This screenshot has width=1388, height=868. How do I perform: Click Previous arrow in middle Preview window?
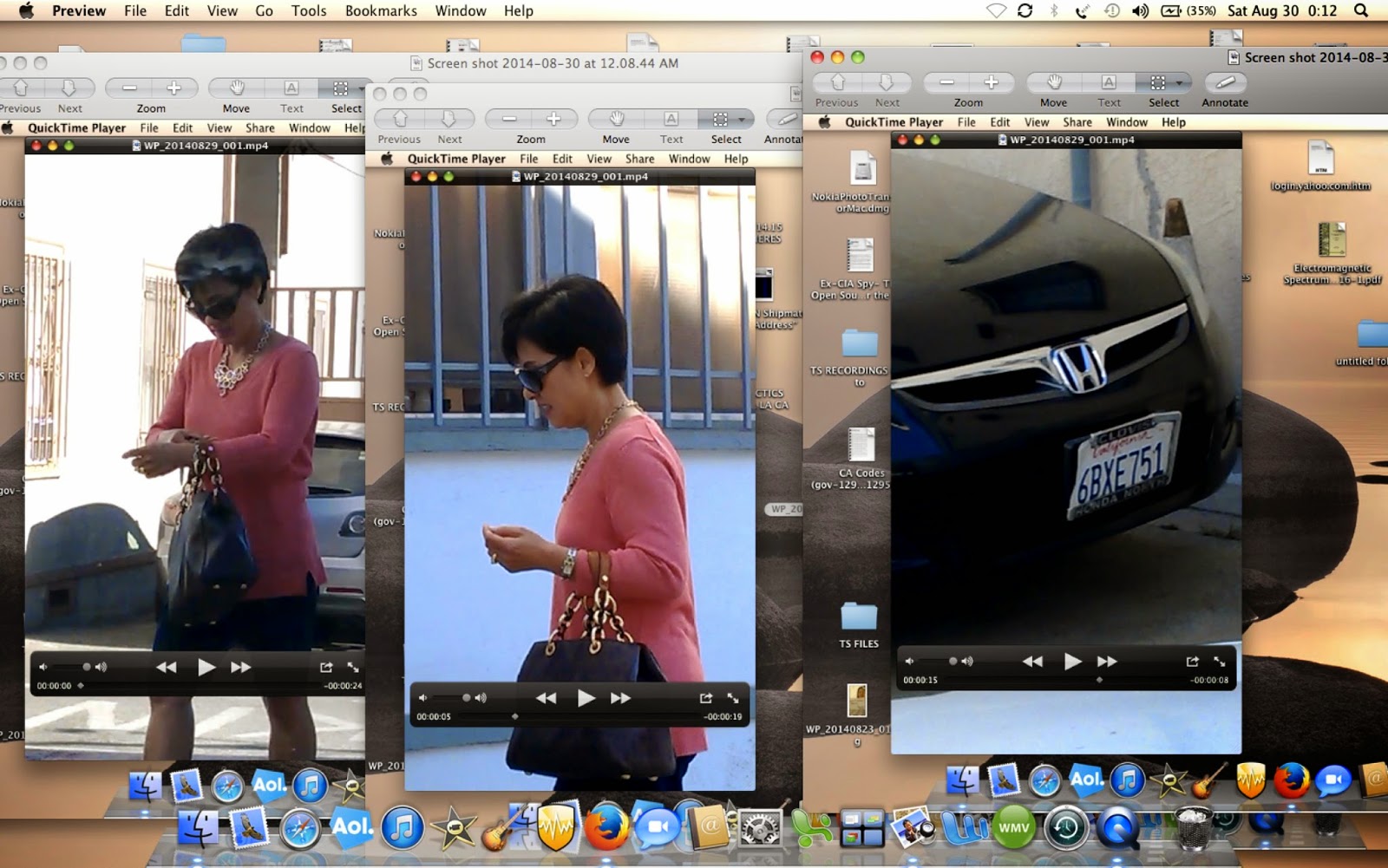pyautogui.click(x=400, y=119)
